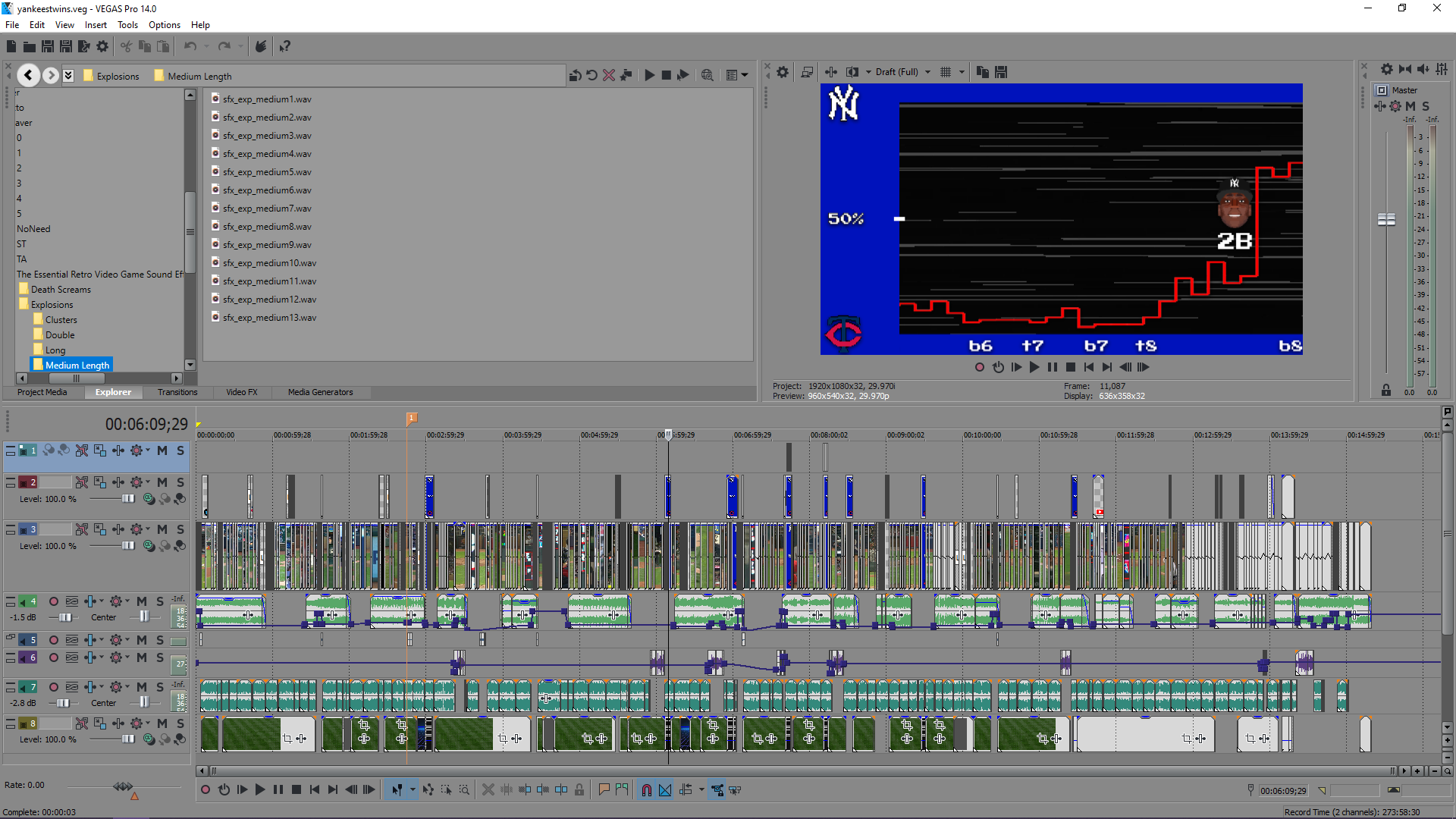Screen dimensions: 1456x819
Task: Cut the selection with the scissors icon
Action: click(x=126, y=46)
